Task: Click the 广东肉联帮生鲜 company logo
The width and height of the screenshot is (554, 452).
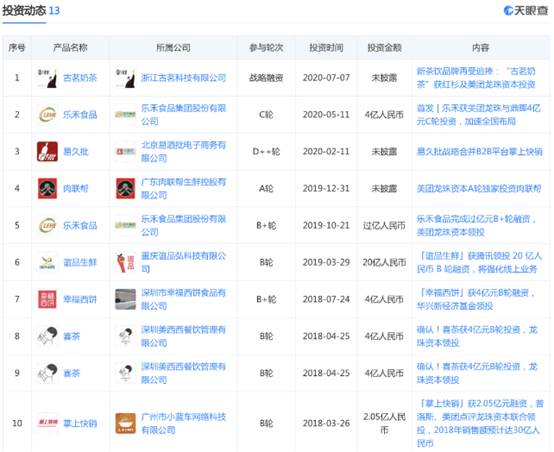Action: pos(125,188)
